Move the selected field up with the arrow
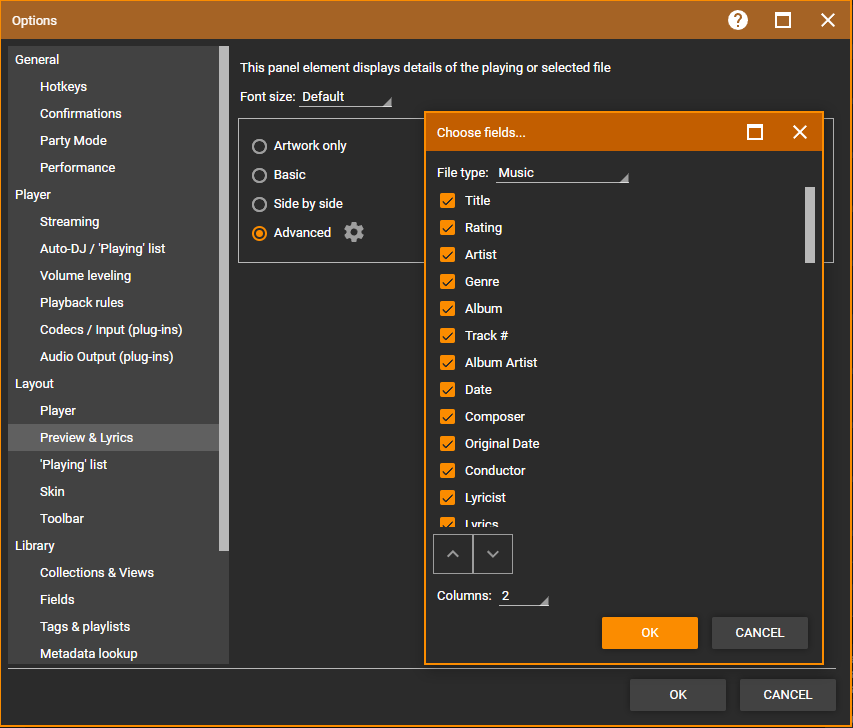The height and width of the screenshot is (728, 853). click(453, 554)
